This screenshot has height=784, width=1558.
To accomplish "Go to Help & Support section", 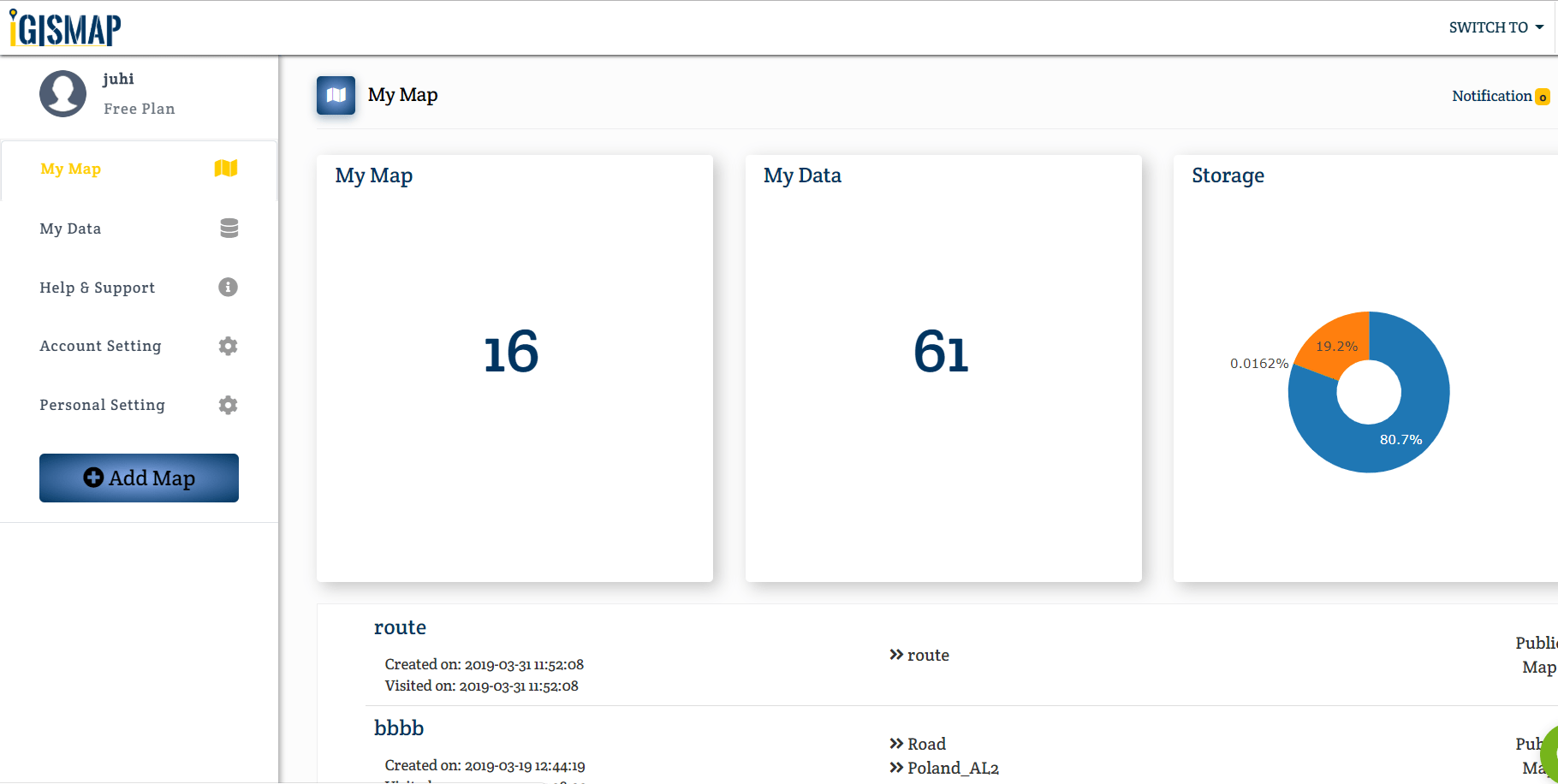I will (97, 288).
